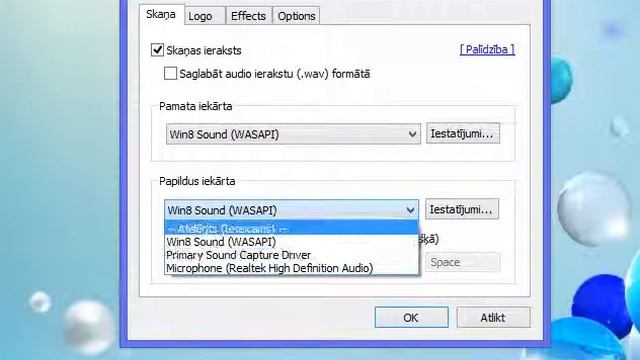The height and width of the screenshot is (360, 640).
Task: Click the Space hotkey field
Action: point(462,262)
